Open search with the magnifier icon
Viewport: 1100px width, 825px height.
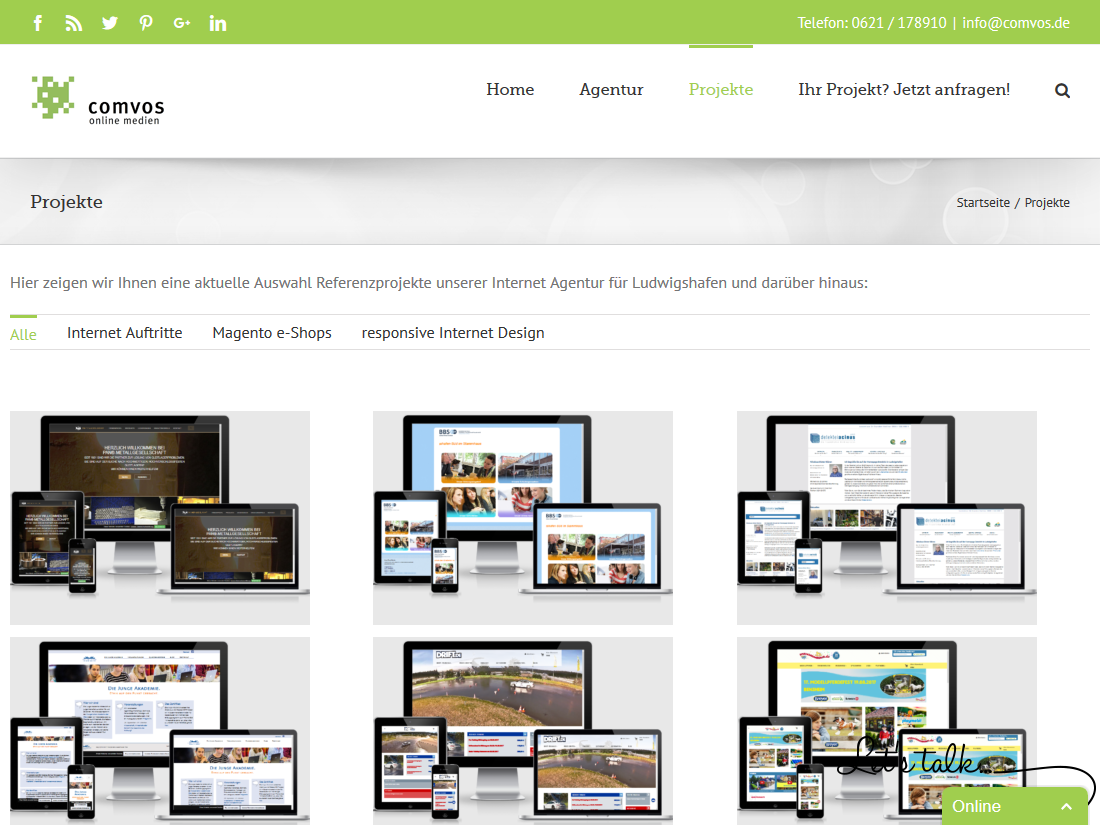pos(1062,90)
